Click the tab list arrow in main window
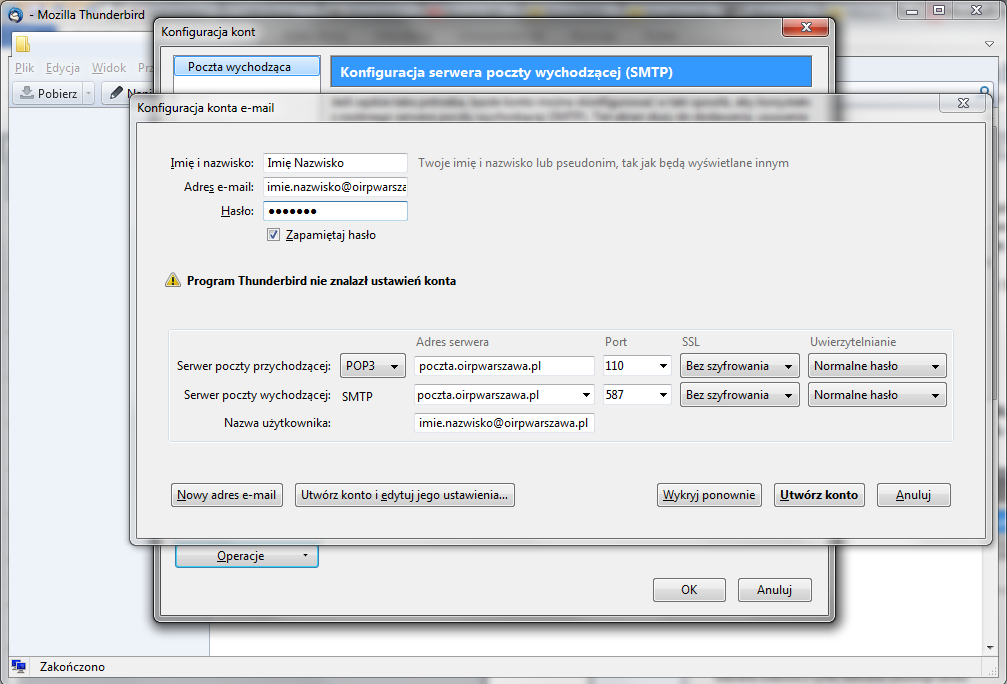 coord(989,44)
